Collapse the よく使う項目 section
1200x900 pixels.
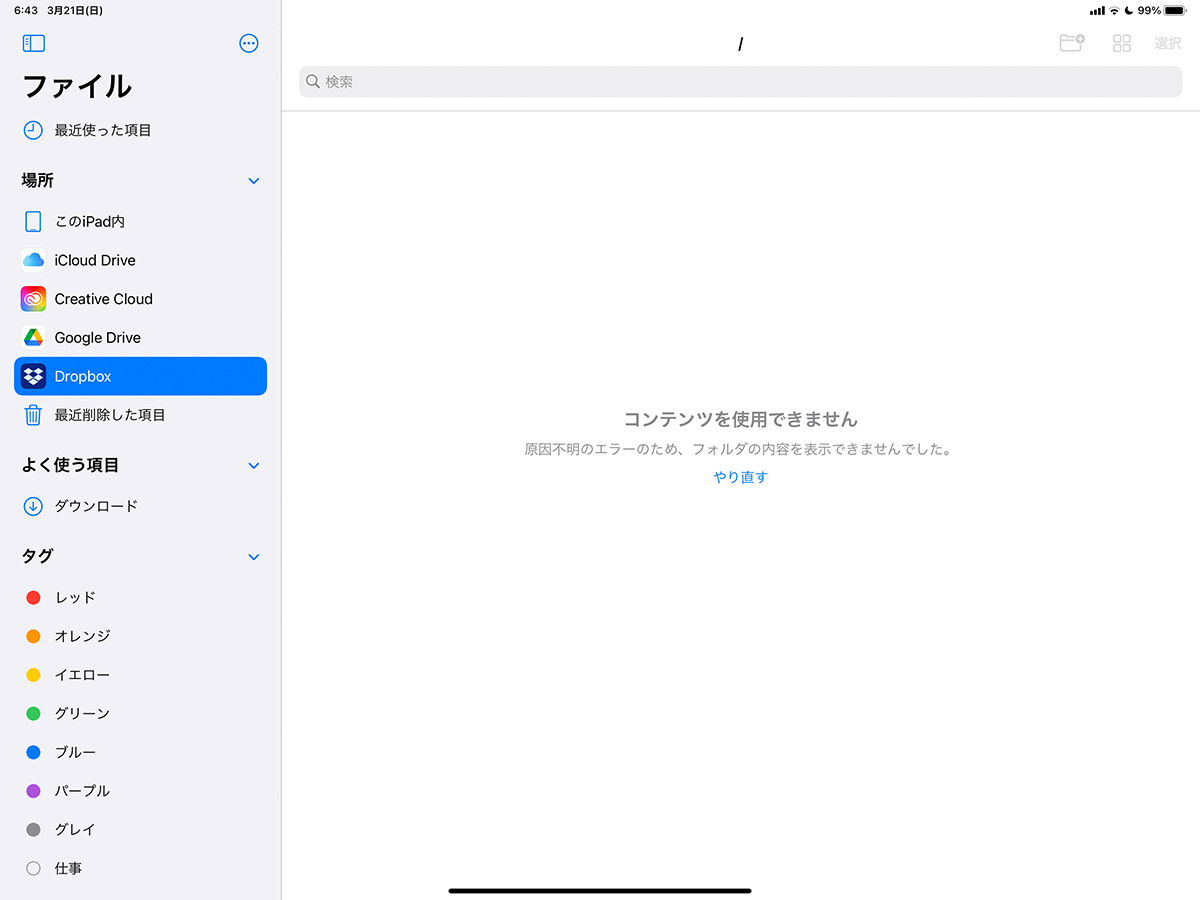(x=253, y=466)
